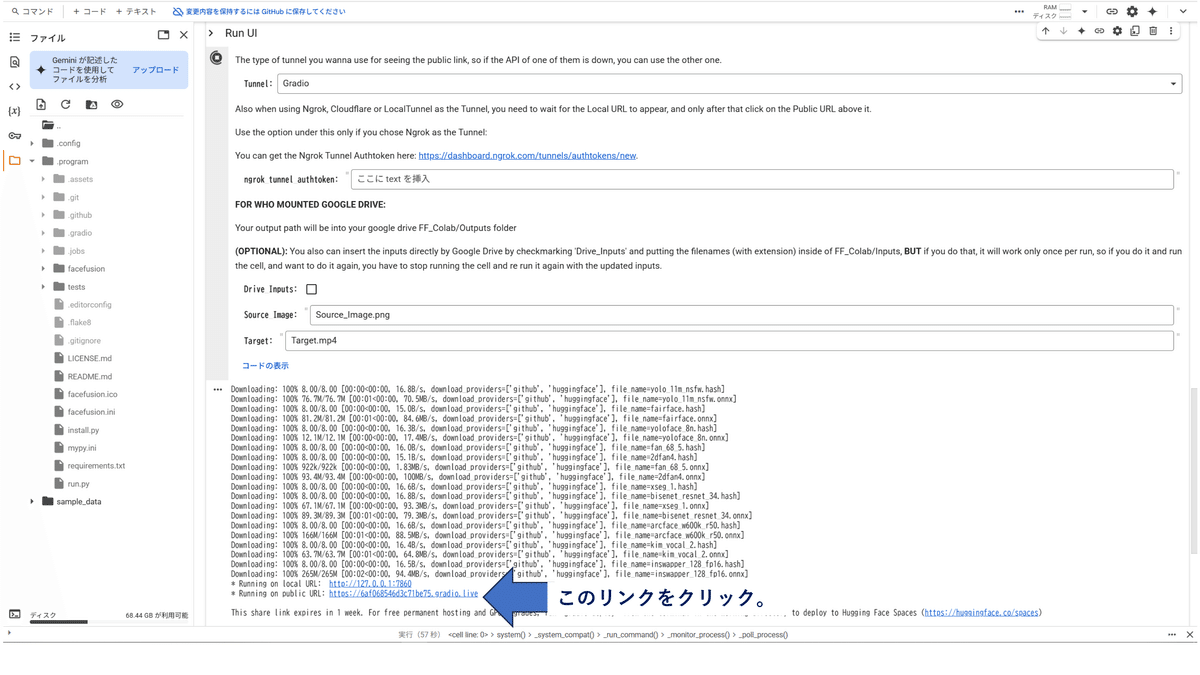Add a code cell with + コード
This screenshot has height=675, width=1200.
90,12
